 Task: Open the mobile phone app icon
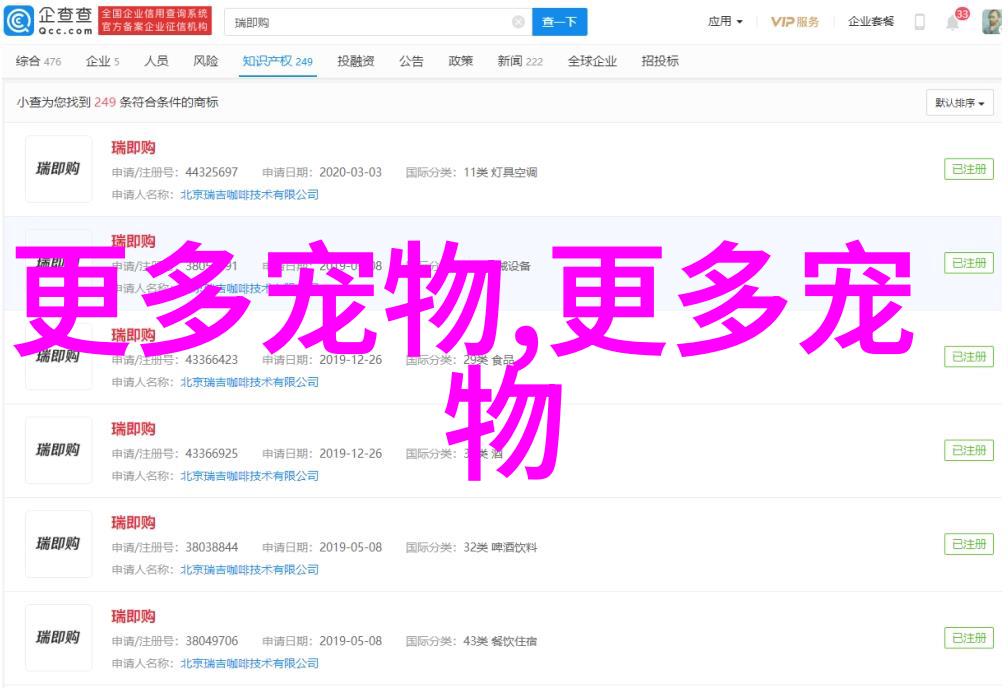pyautogui.click(x=920, y=22)
